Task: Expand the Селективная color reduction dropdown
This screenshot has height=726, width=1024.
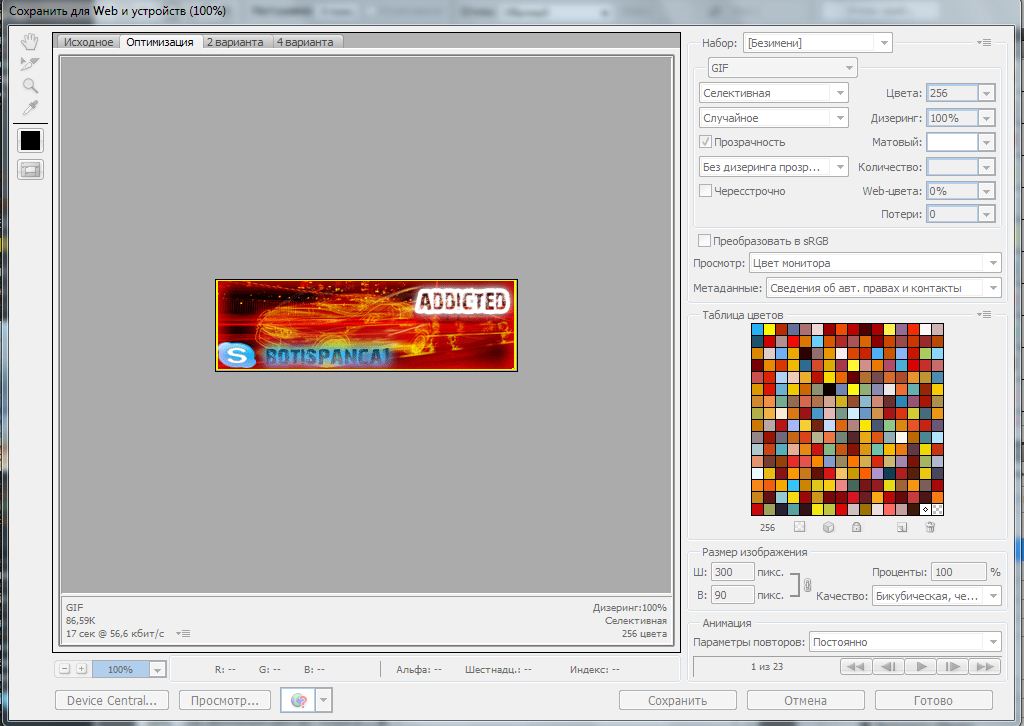Action: coord(773,93)
